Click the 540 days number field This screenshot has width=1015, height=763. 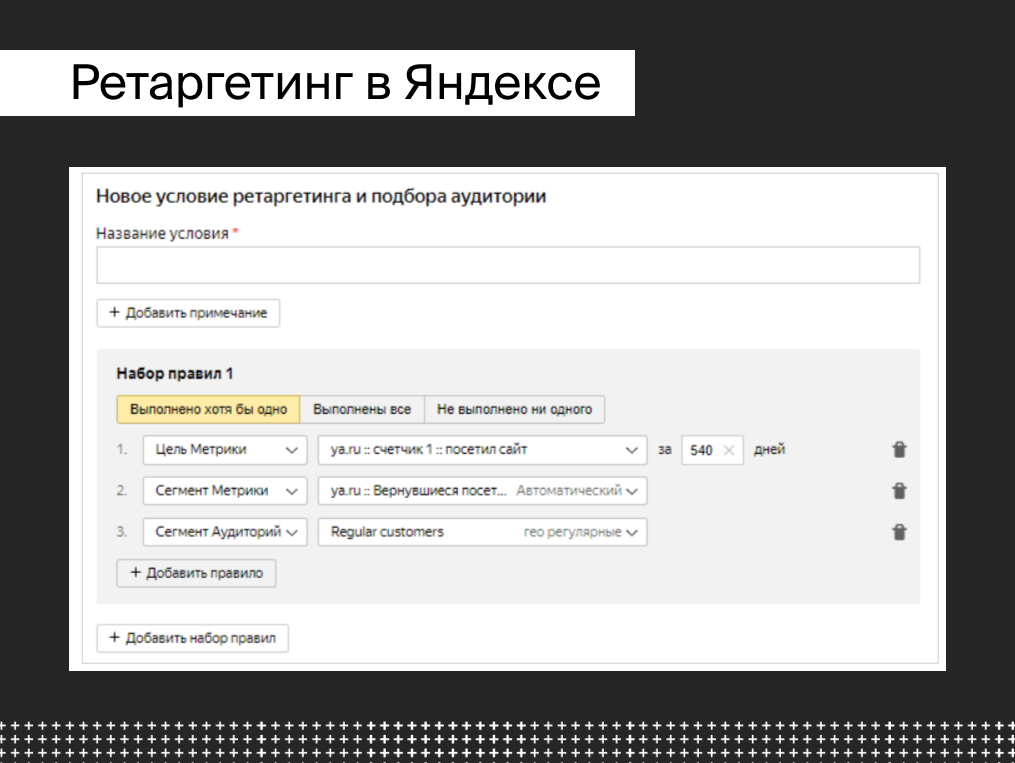(712, 450)
